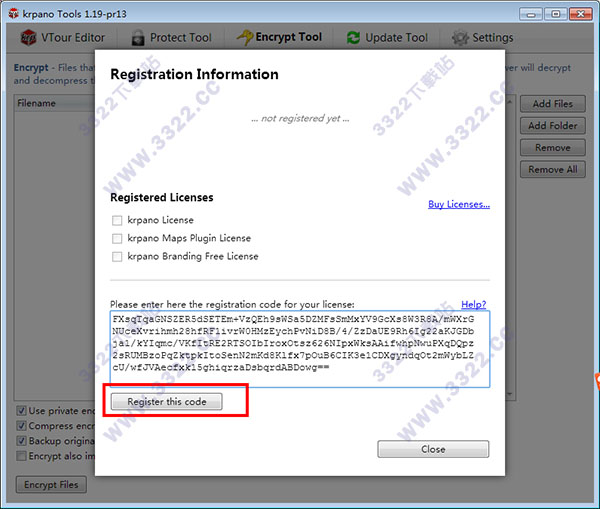Click the krpano app icon in title bar

point(14,14)
